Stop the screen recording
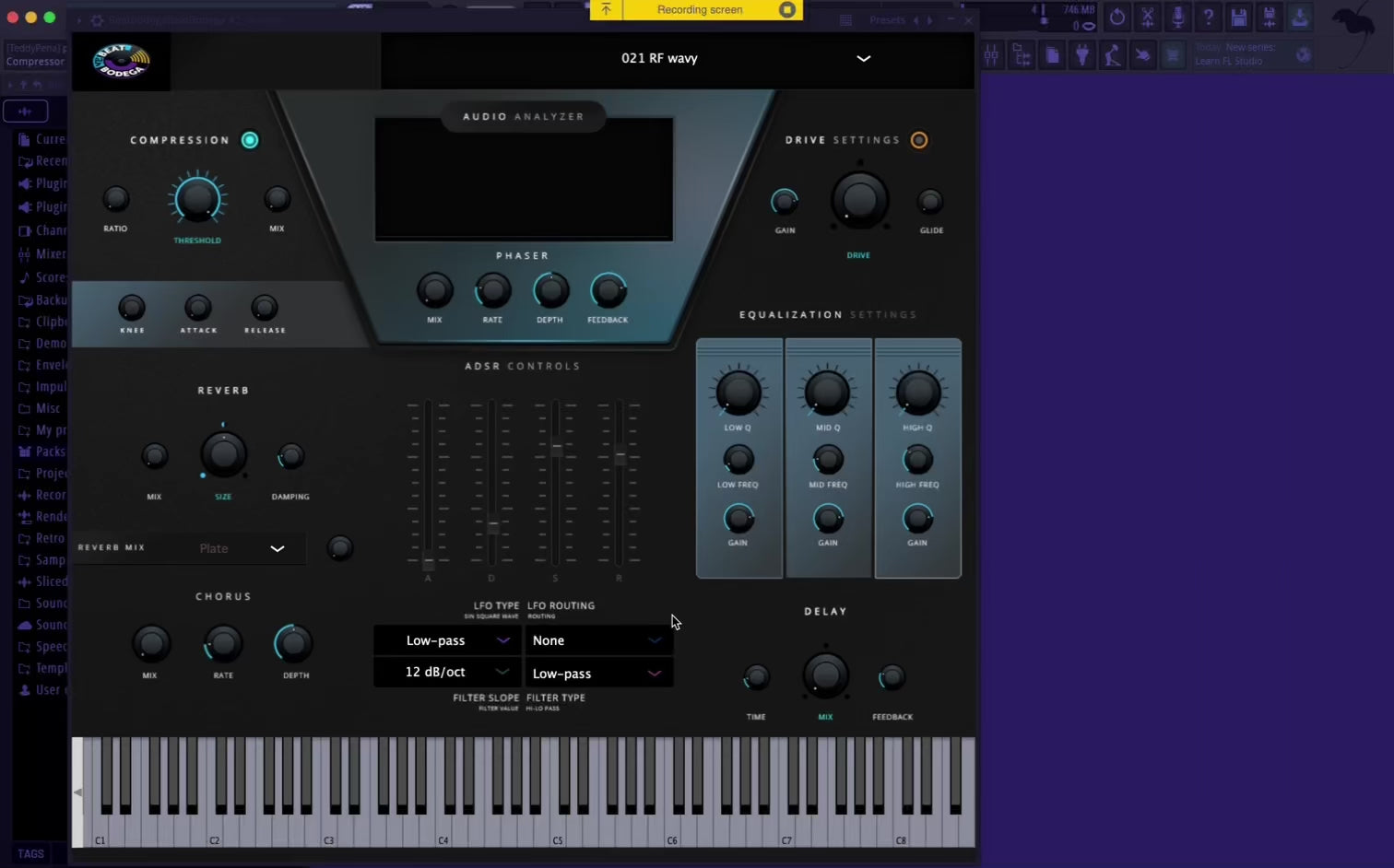The image size is (1394, 868). point(786,9)
